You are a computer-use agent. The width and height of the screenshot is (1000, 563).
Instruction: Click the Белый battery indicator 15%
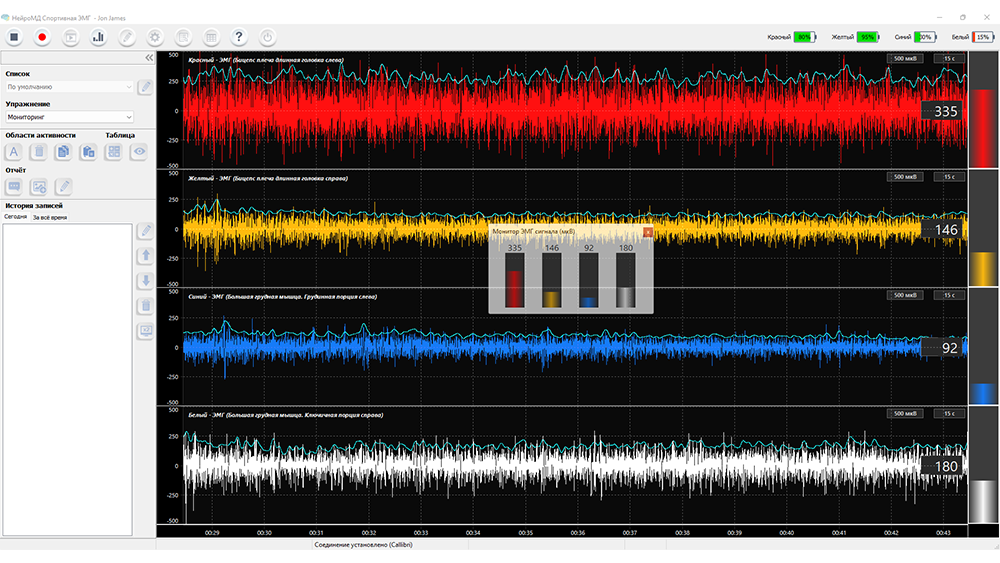tap(983, 37)
